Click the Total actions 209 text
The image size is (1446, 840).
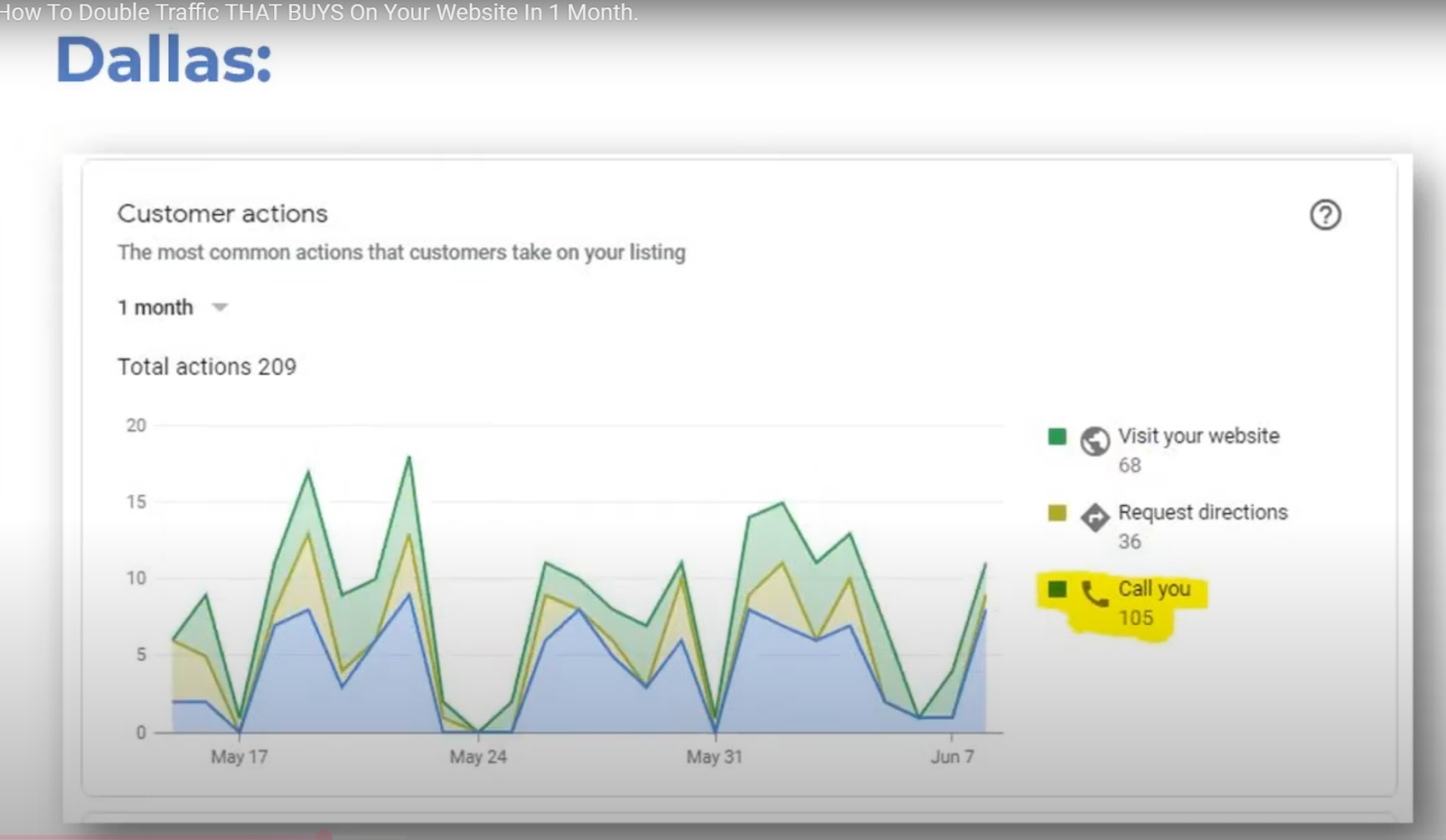coord(207,367)
